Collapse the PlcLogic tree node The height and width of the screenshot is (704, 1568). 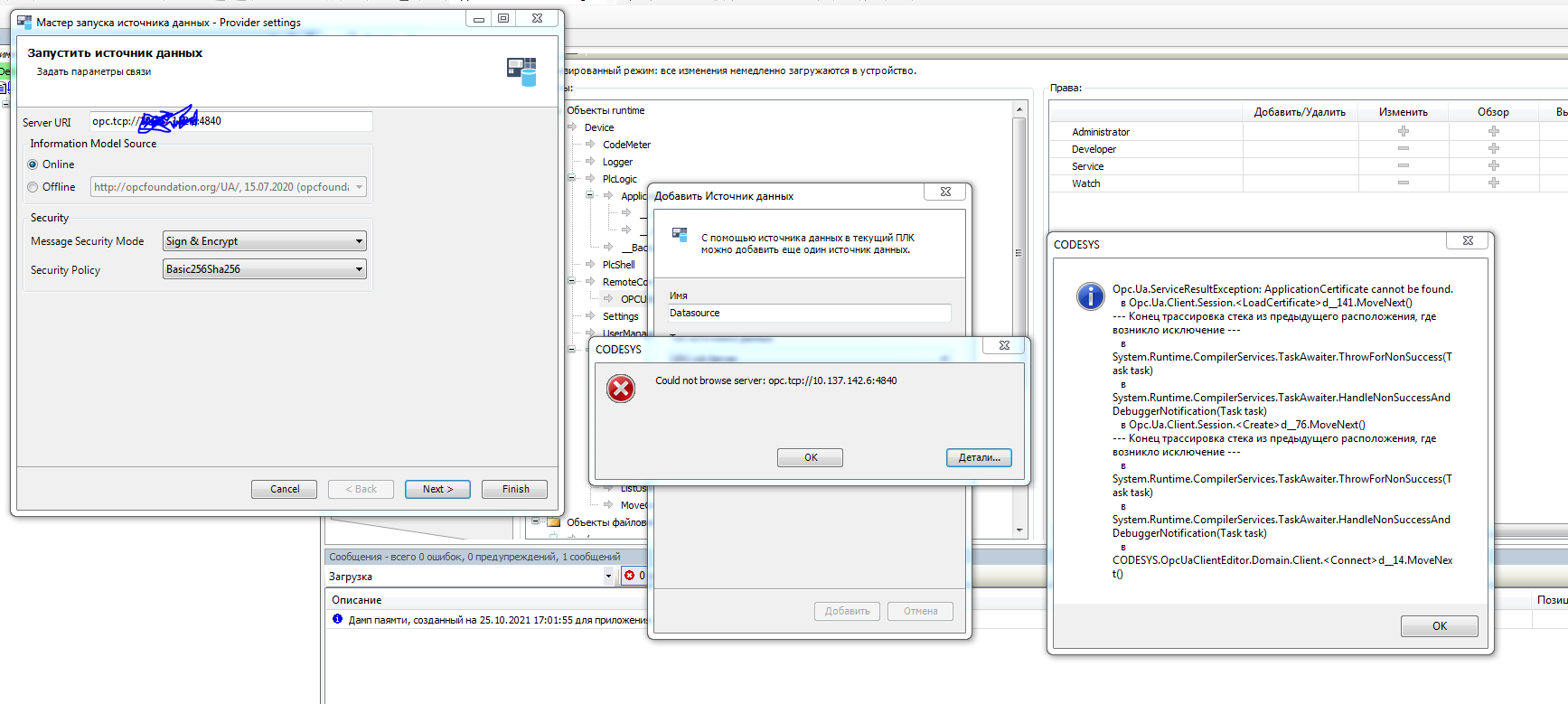(x=571, y=179)
